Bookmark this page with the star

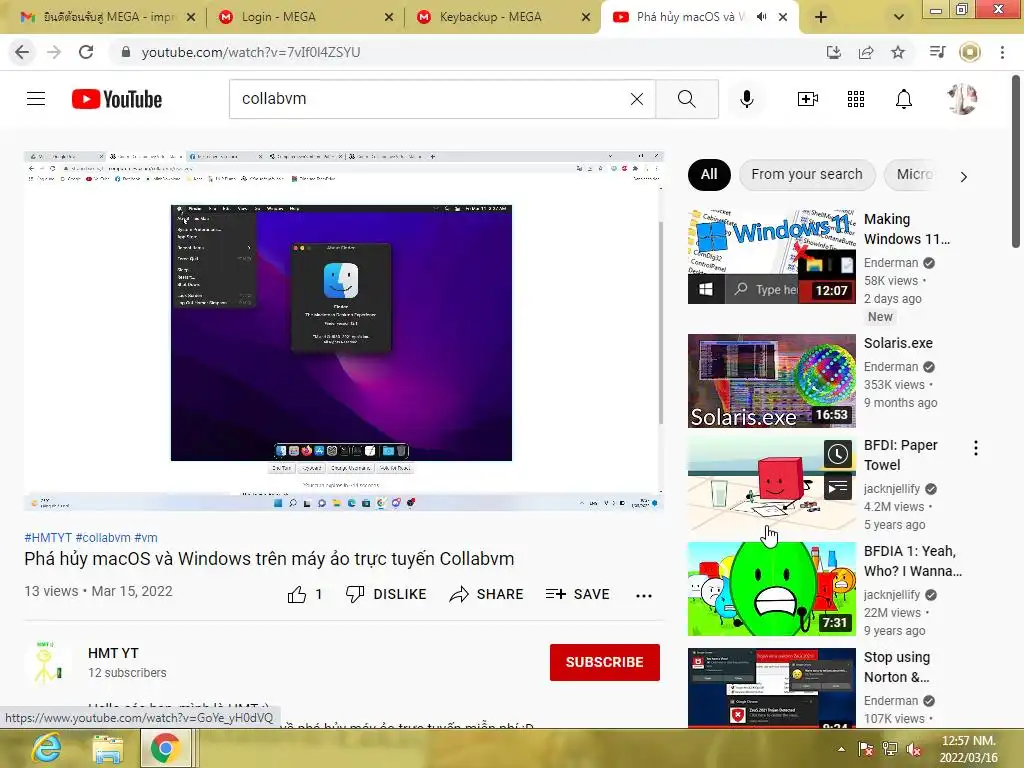pos(898,52)
